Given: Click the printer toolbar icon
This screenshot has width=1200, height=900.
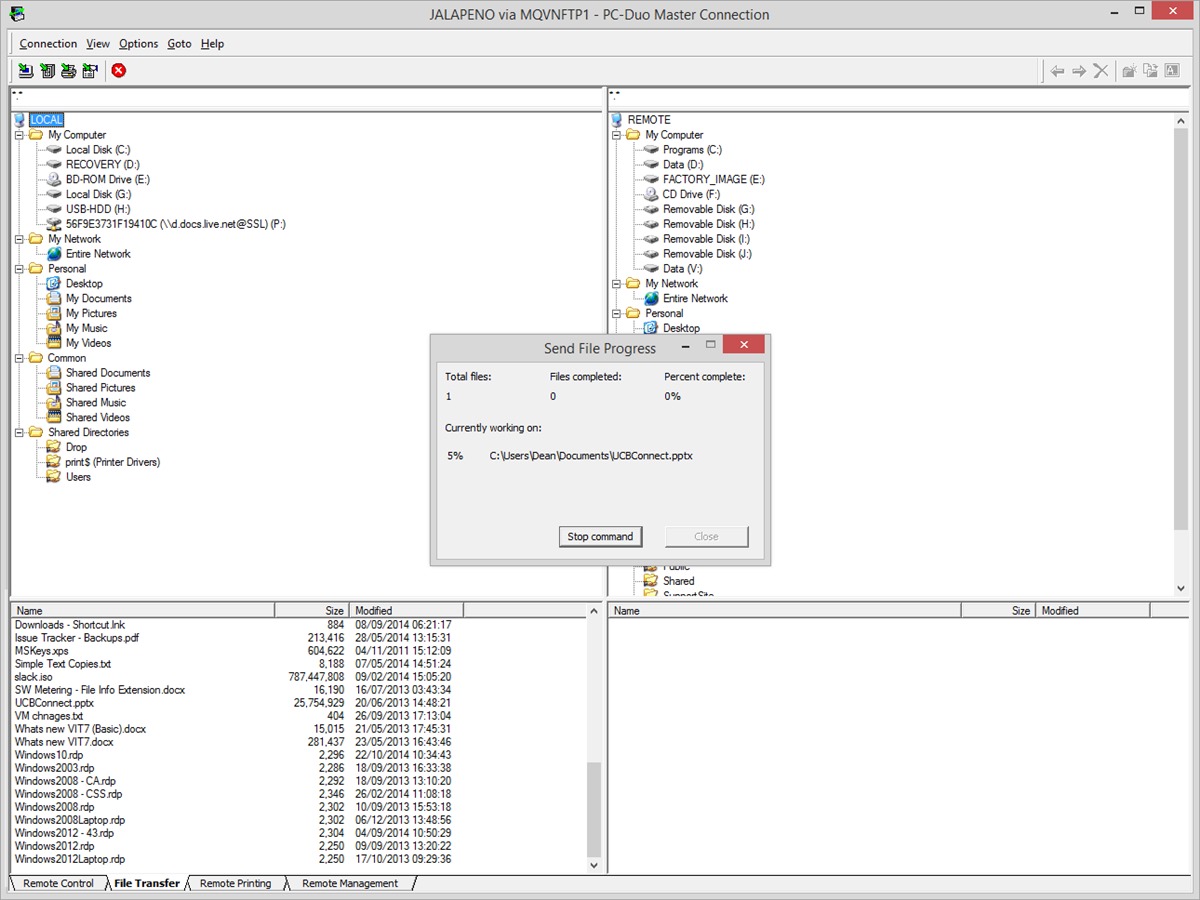Looking at the screenshot, I should pos(69,71).
